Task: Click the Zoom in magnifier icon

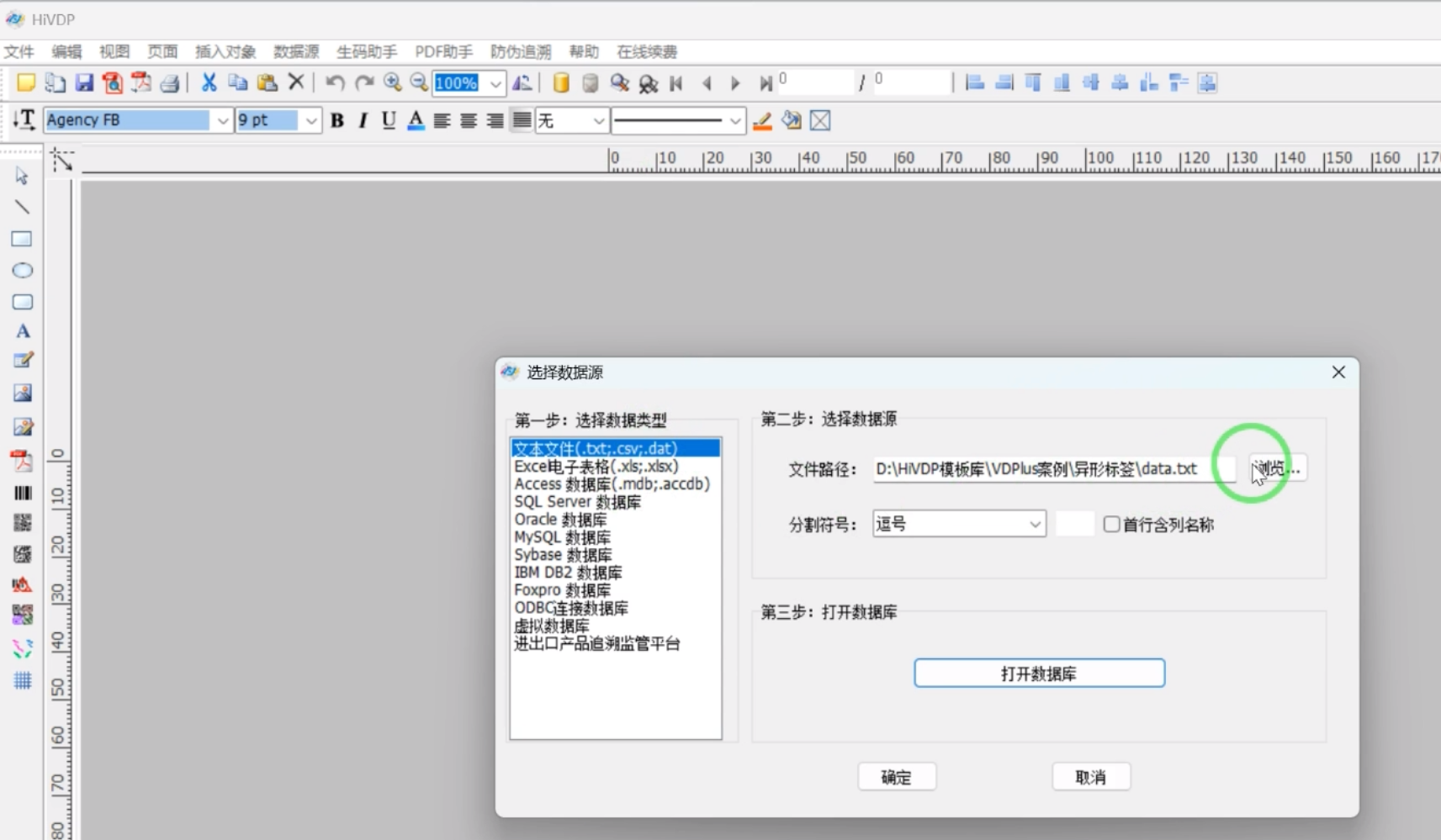Action: (392, 82)
